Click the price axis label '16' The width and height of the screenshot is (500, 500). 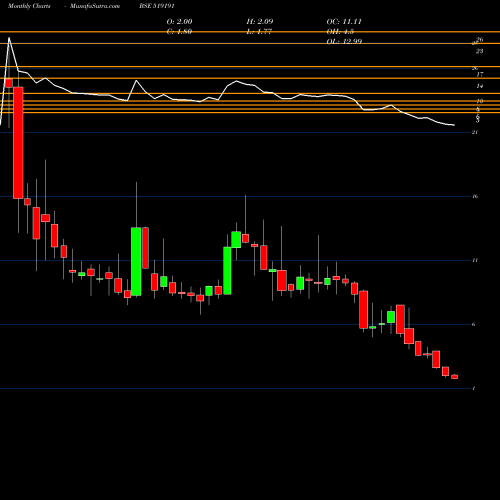475,196
